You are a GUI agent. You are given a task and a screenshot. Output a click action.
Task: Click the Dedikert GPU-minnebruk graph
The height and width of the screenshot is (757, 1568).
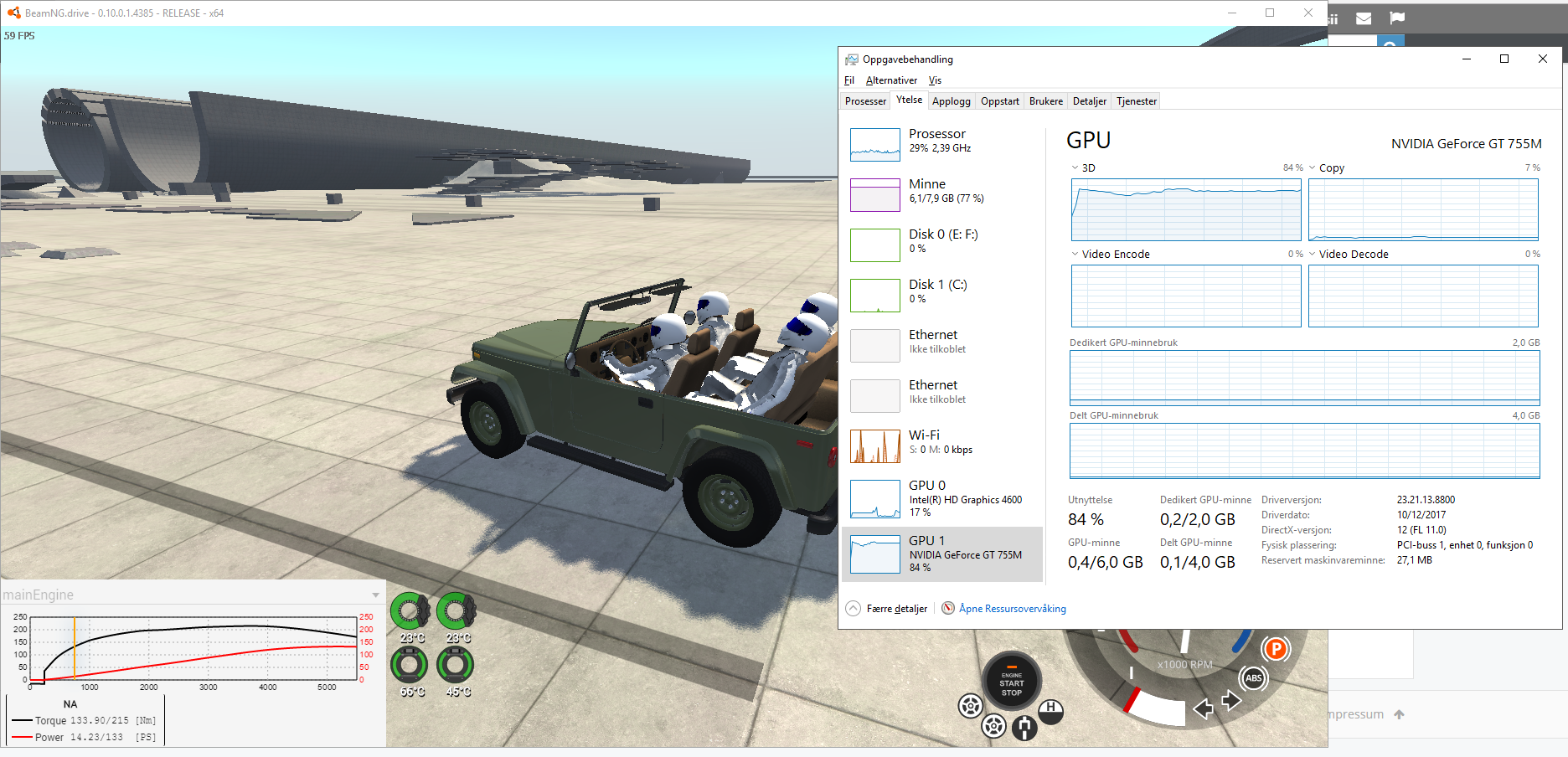click(x=1305, y=378)
